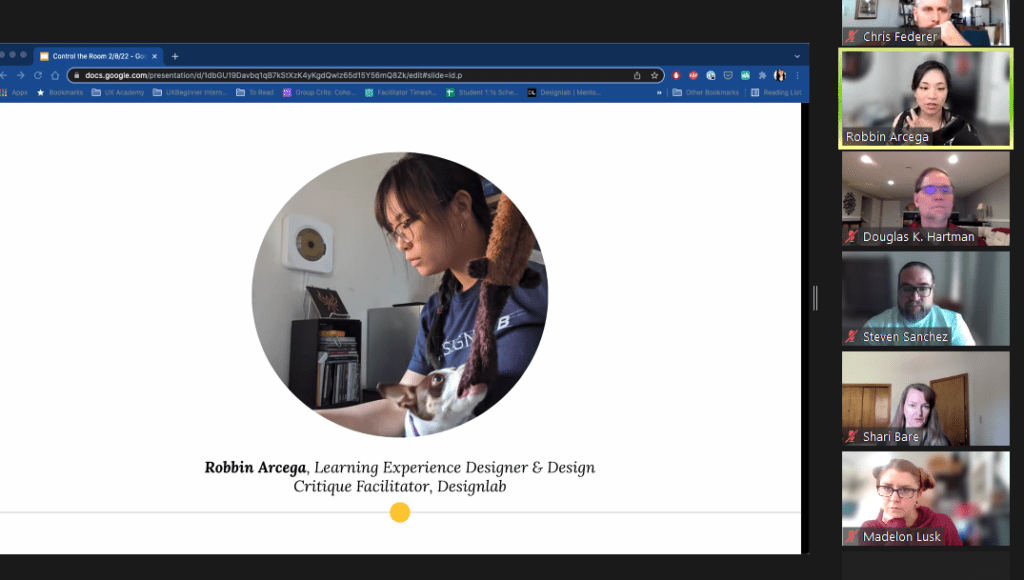Click the browser home icon

(54, 75)
